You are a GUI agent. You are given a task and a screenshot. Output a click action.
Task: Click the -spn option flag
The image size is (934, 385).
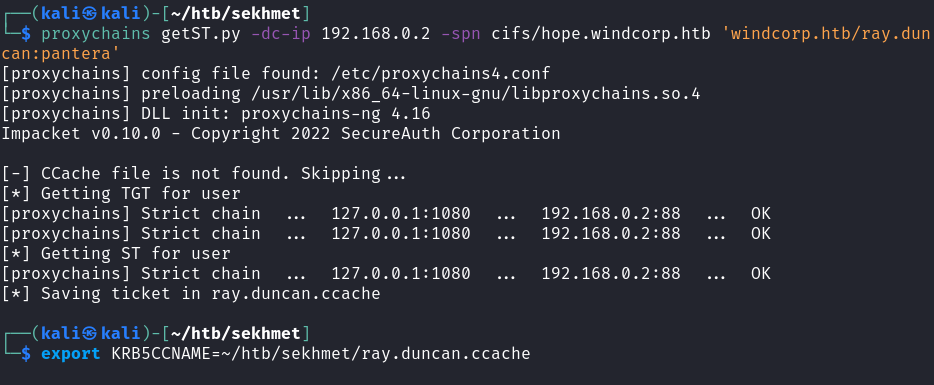pos(461,34)
